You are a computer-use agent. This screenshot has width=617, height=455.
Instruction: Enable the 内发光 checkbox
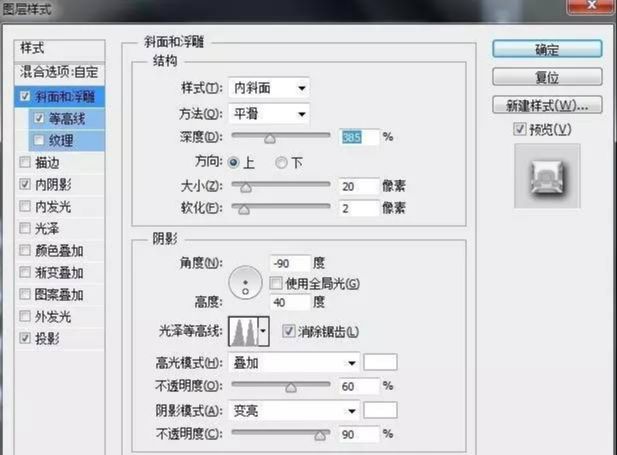[25, 206]
